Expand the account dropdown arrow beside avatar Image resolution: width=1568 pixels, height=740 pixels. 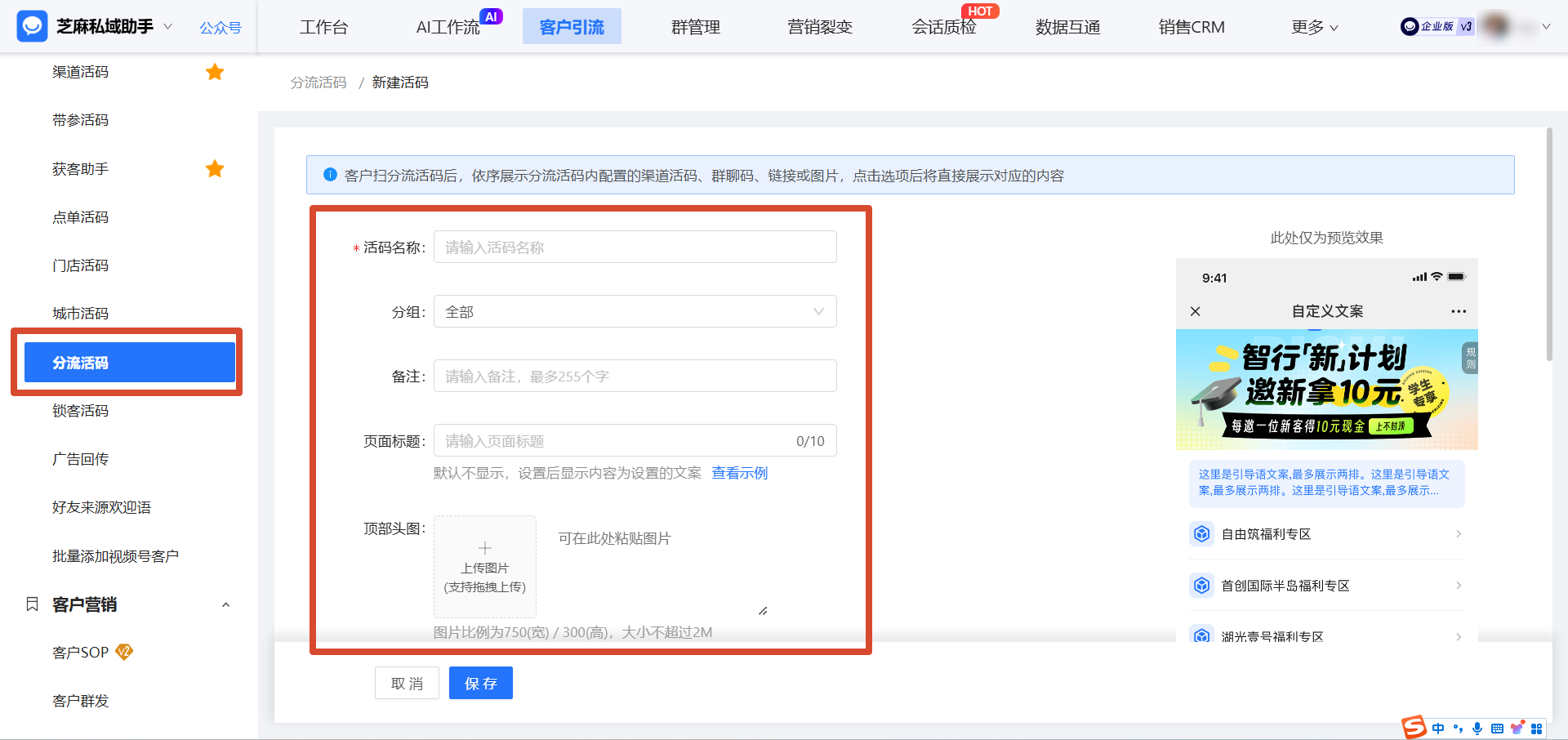[x=1546, y=27]
